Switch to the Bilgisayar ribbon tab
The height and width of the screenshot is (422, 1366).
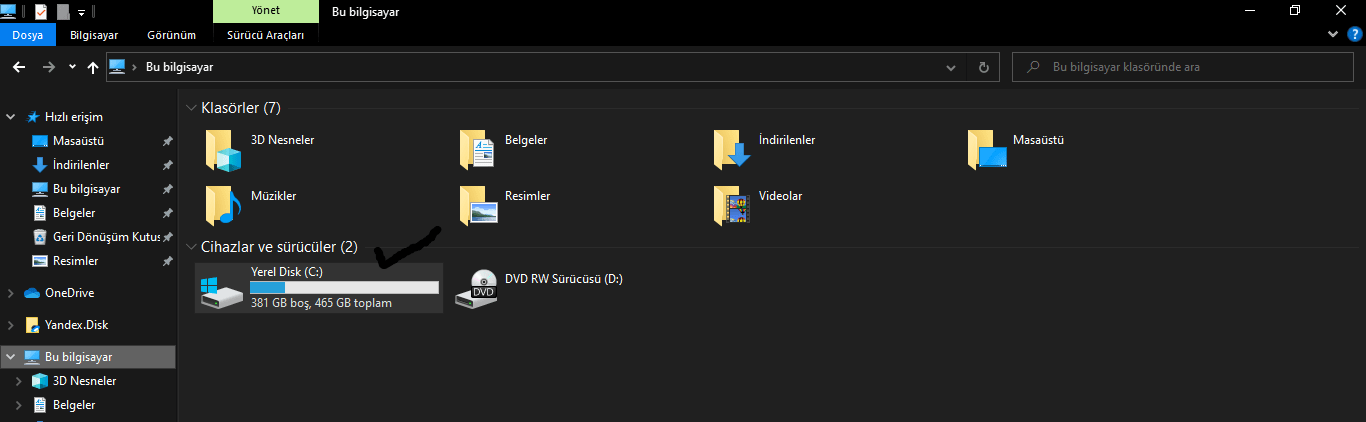coord(94,34)
